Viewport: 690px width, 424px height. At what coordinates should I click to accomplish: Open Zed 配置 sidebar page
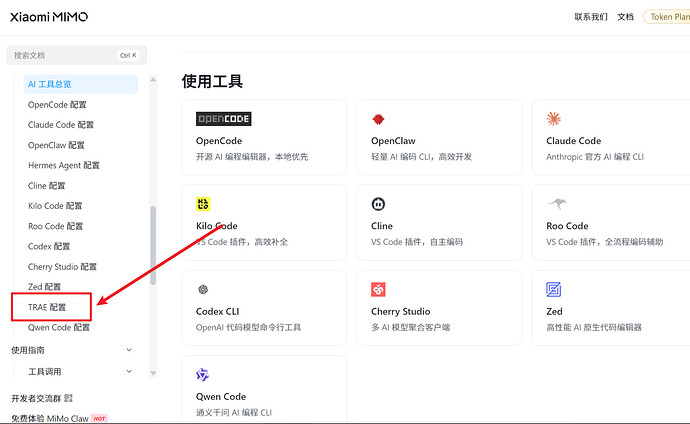(44, 287)
